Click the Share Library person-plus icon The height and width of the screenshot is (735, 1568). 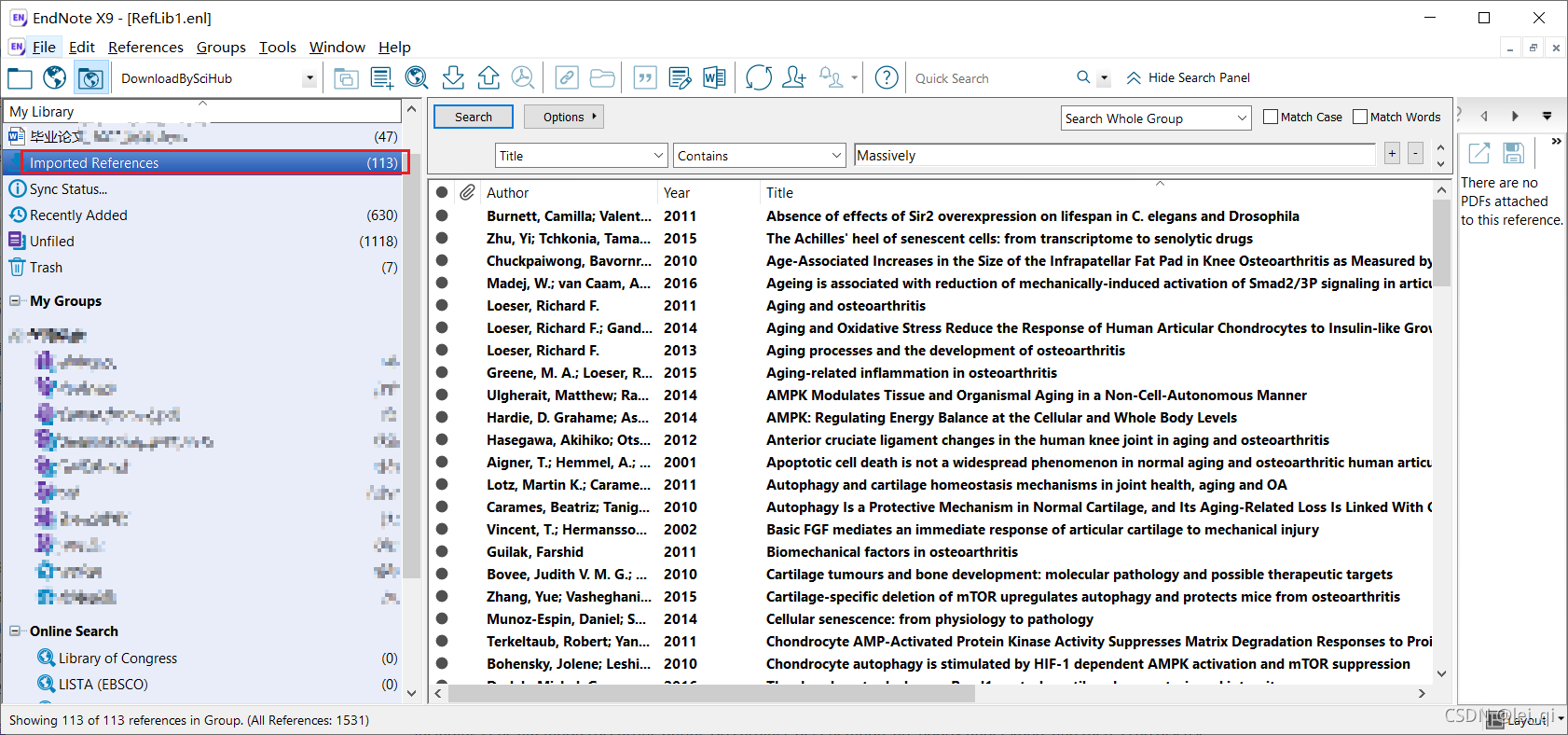(794, 78)
